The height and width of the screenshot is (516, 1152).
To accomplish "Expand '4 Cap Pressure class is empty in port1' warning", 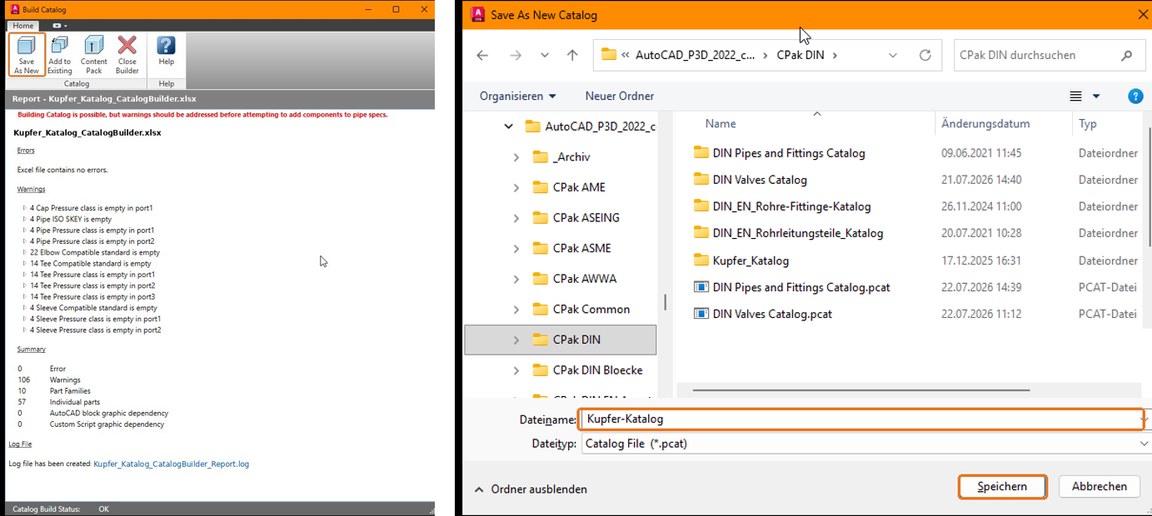I will pyautogui.click(x=25, y=208).
